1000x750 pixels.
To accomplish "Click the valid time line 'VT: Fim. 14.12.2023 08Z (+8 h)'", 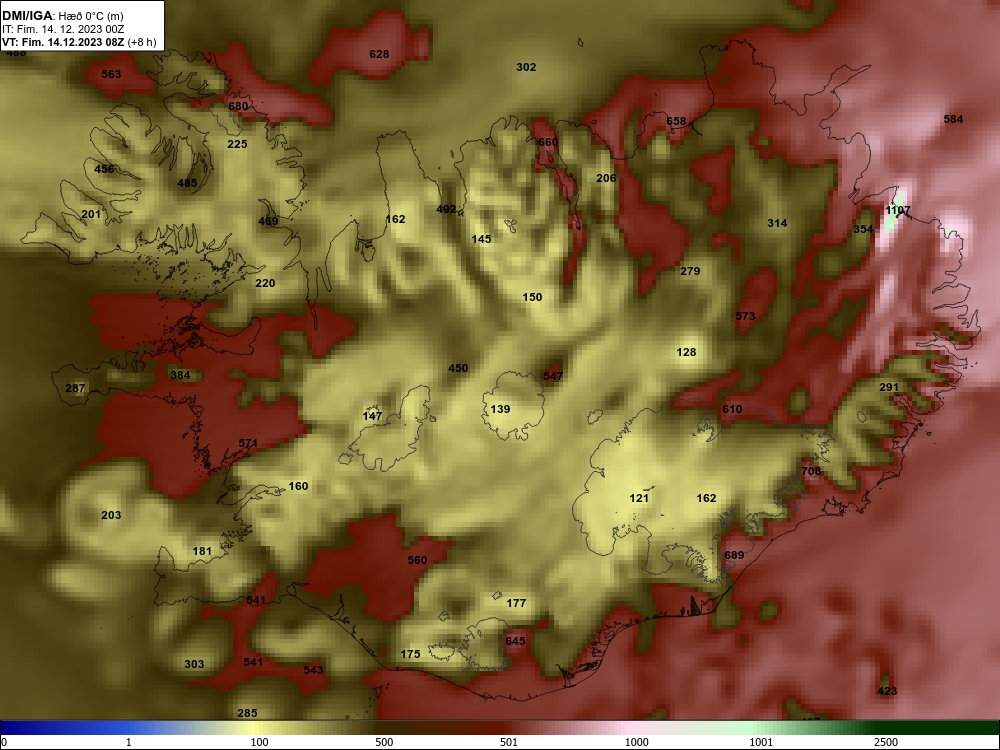I will click(x=78, y=42).
